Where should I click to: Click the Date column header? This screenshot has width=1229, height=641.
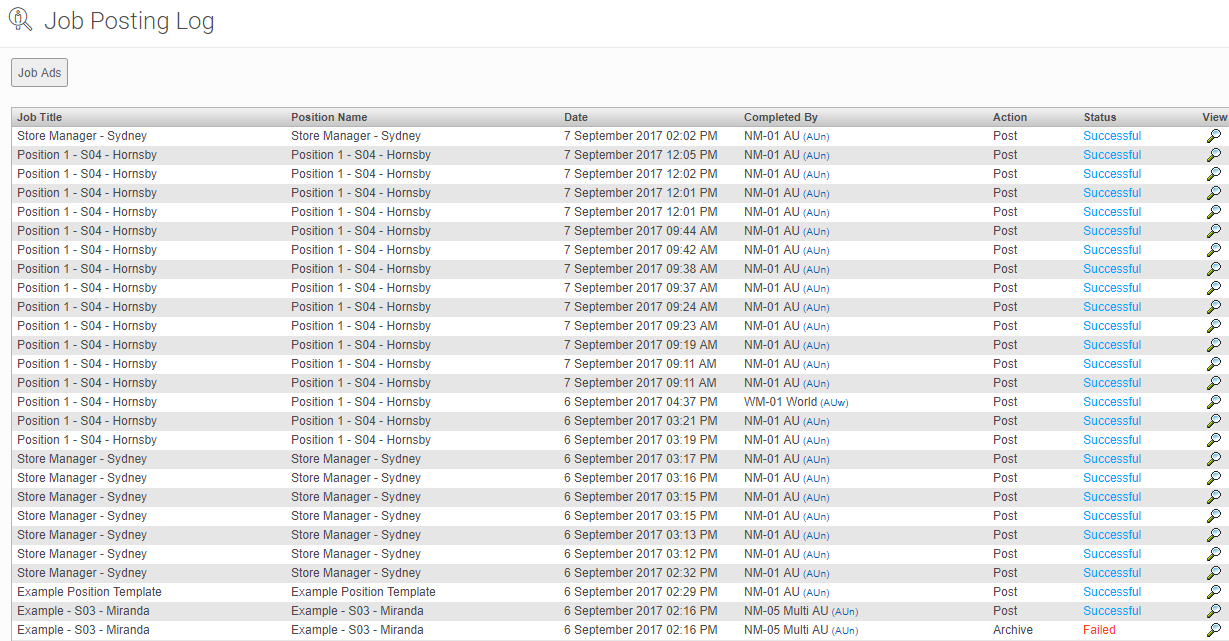[x=576, y=117]
